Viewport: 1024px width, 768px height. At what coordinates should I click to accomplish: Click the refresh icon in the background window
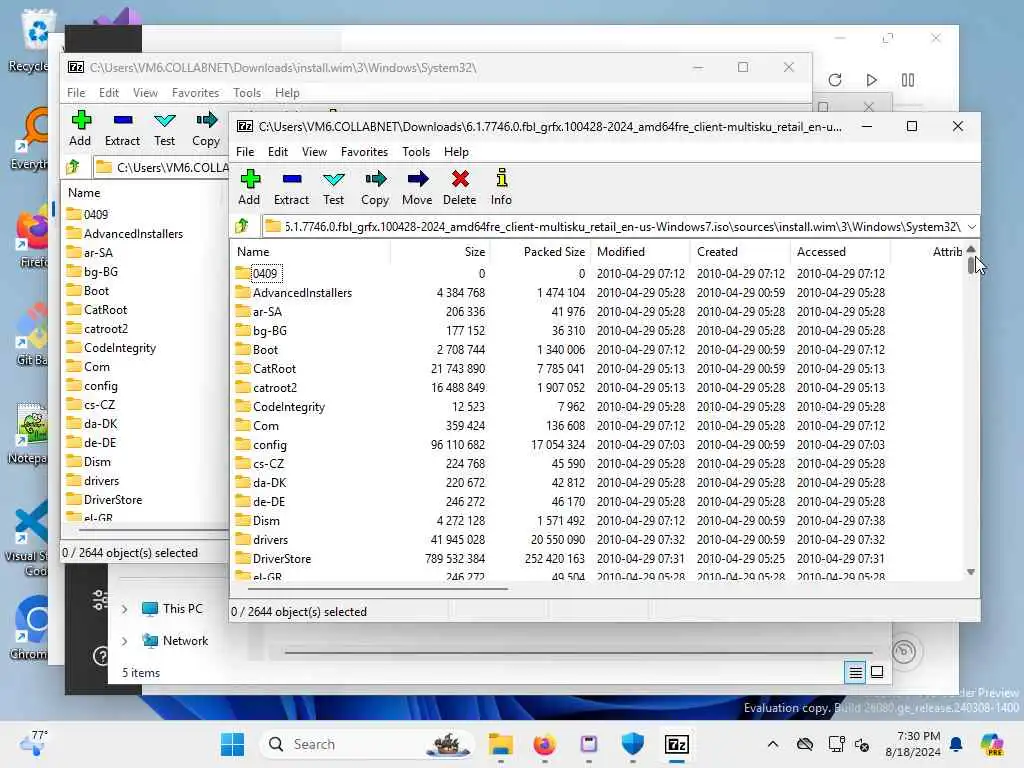835,80
